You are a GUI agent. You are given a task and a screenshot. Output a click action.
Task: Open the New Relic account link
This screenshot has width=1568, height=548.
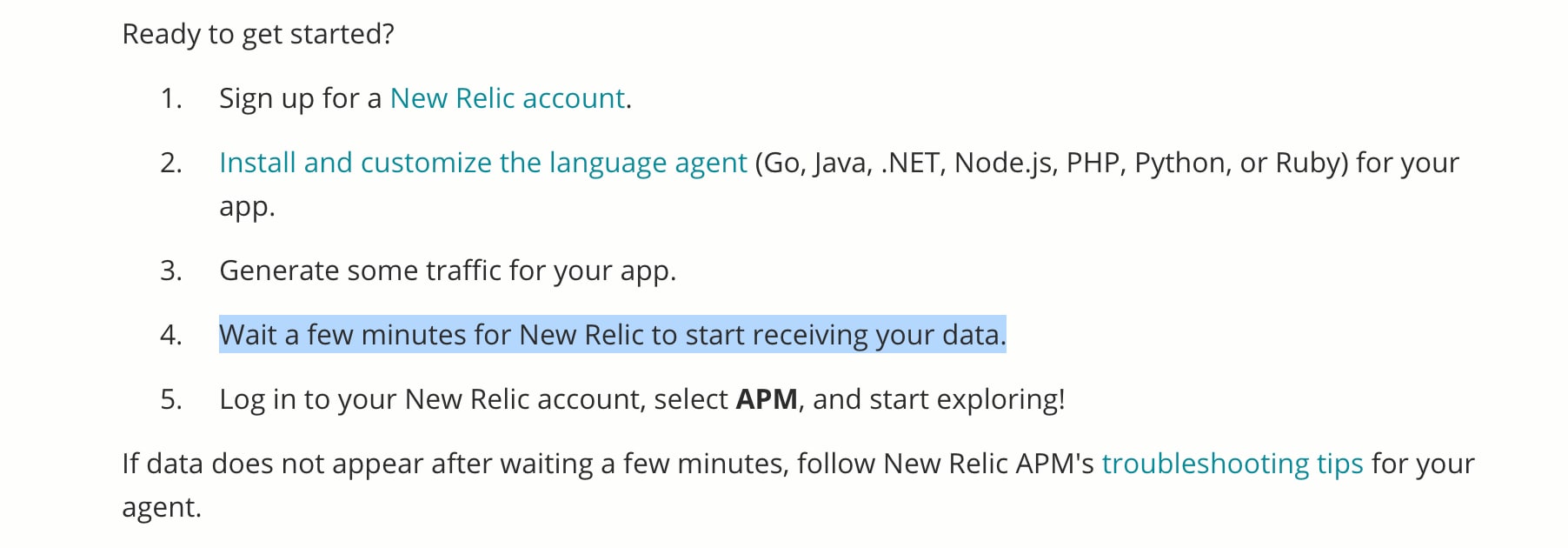(x=508, y=98)
